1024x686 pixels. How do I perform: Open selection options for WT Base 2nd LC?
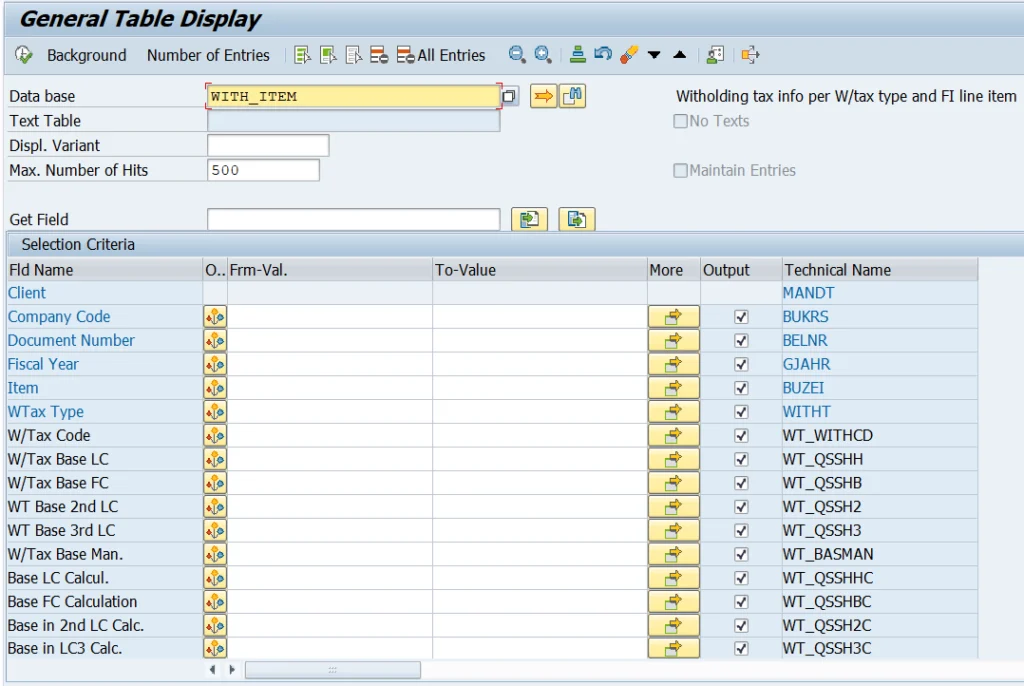point(215,507)
